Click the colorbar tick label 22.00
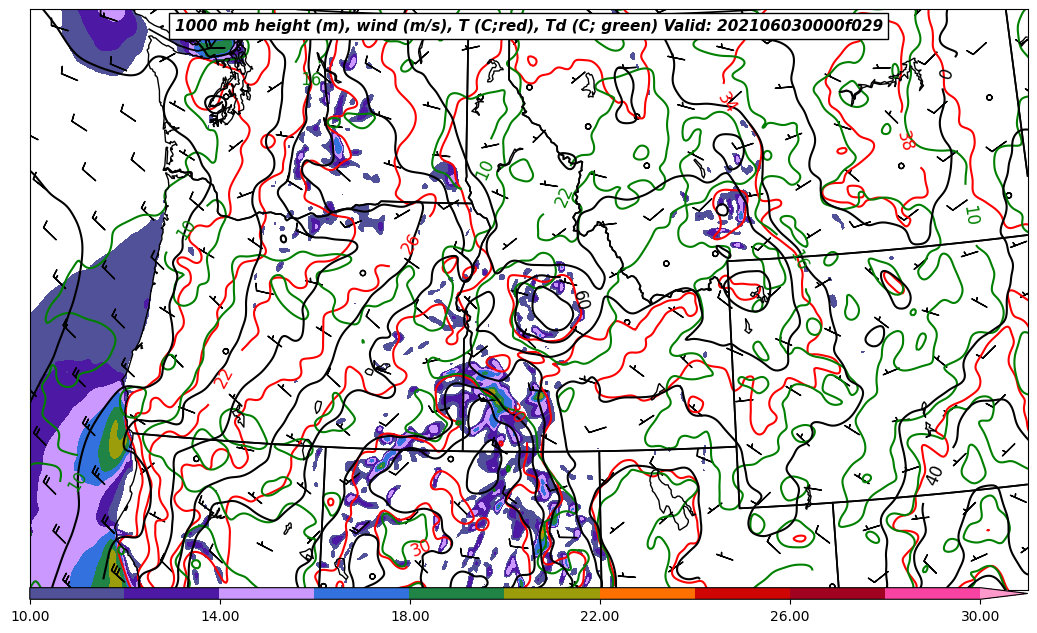Image resolution: width=1037 pixels, height=633 pixels. (600, 616)
